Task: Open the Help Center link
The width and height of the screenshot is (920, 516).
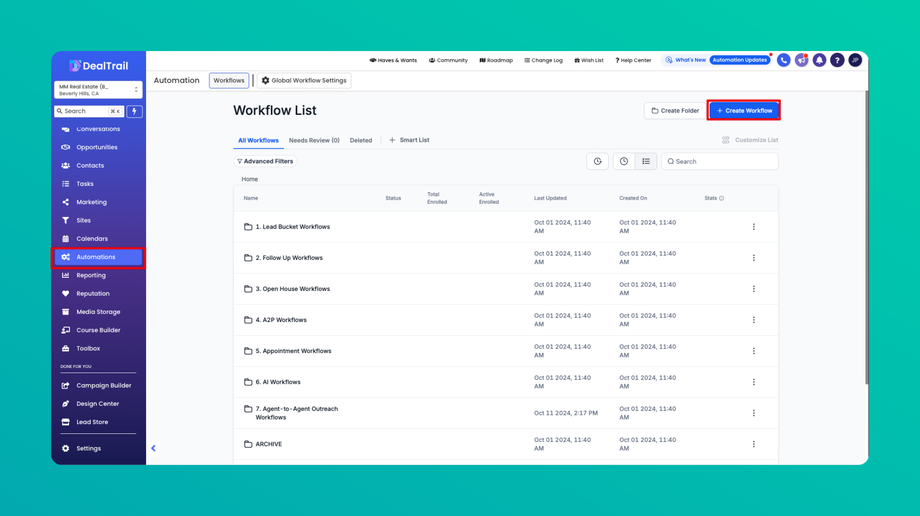Action: click(633, 60)
